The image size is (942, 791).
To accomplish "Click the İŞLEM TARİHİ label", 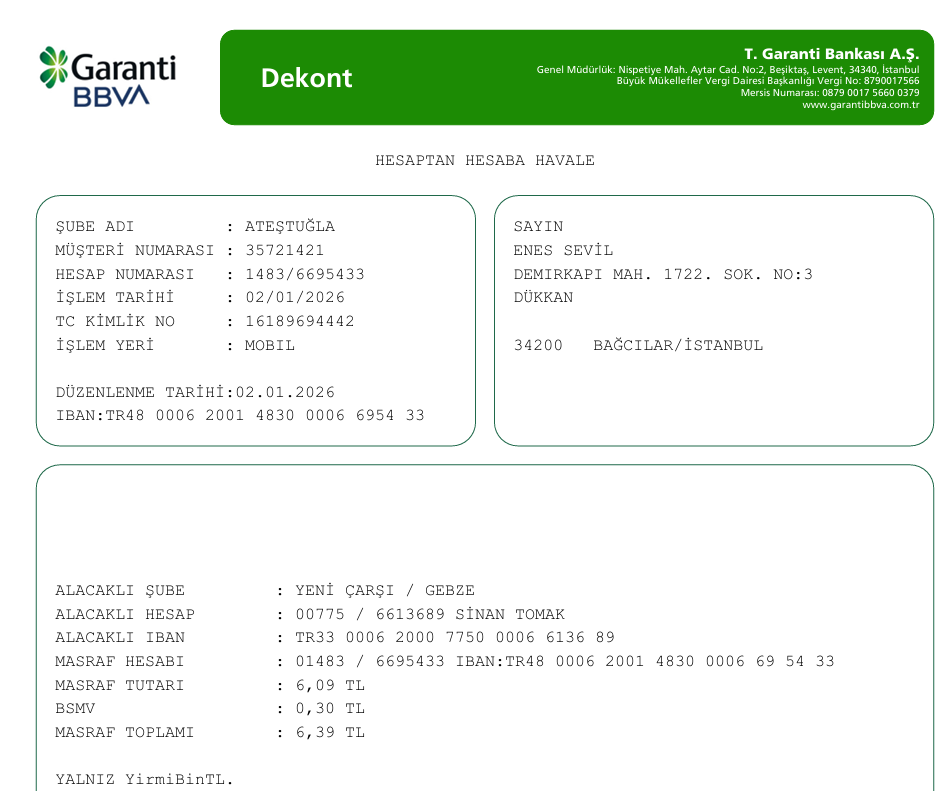I will (114, 297).
